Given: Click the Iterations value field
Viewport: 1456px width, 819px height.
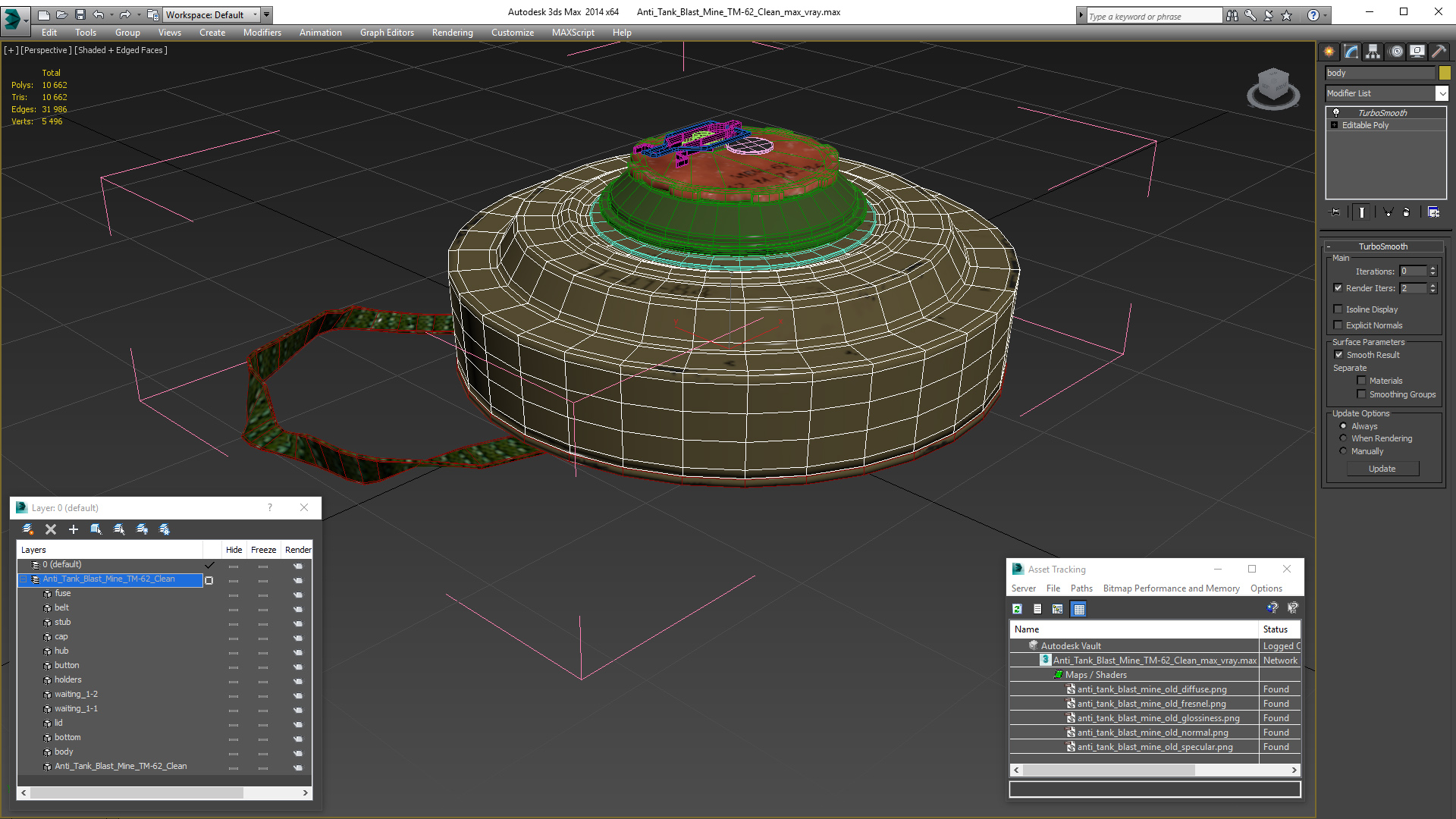Looking at the screenshot, I should tap(1412, 271).
